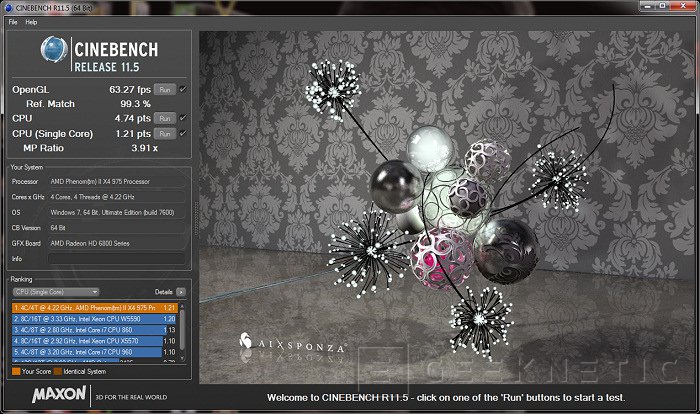700x414 pixels.
Task: Open the Help menu
Action: (x=31, y=22)
